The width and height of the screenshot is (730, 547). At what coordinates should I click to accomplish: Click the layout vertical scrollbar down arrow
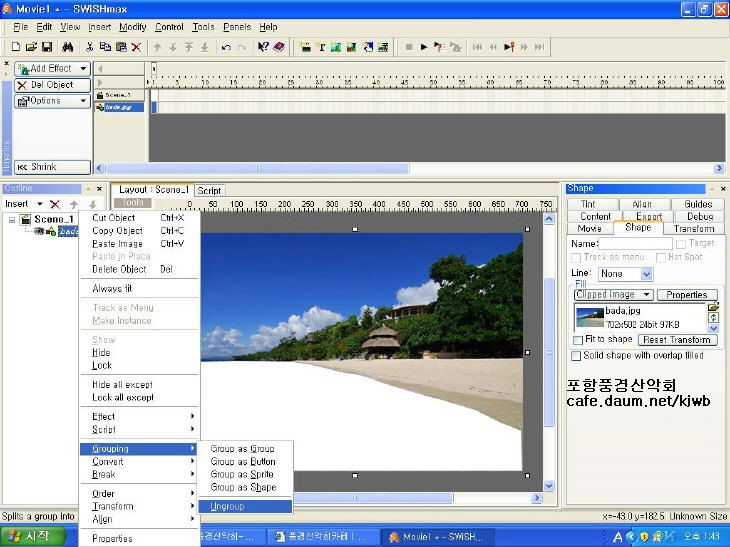point(549,486)
